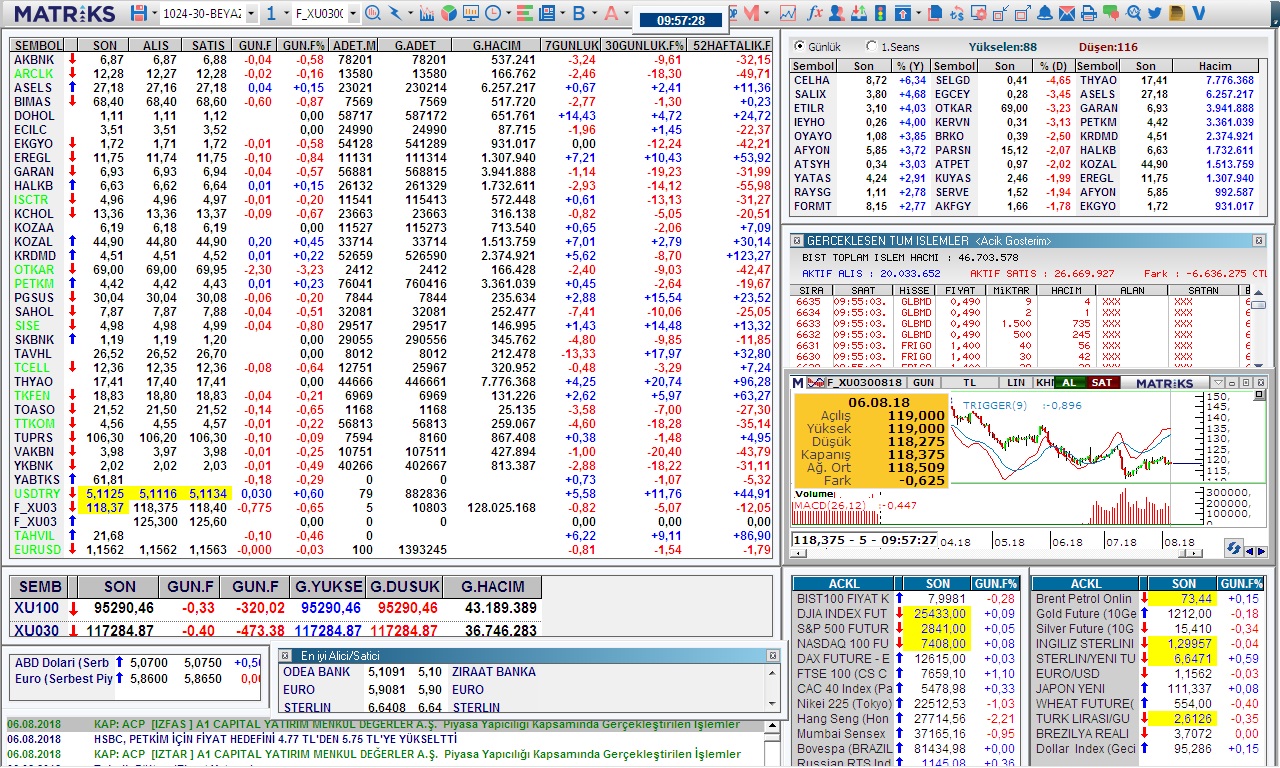The image size is (1280, 768).
Task: Click the red M icon in toolbar
Action: (752, 13)
